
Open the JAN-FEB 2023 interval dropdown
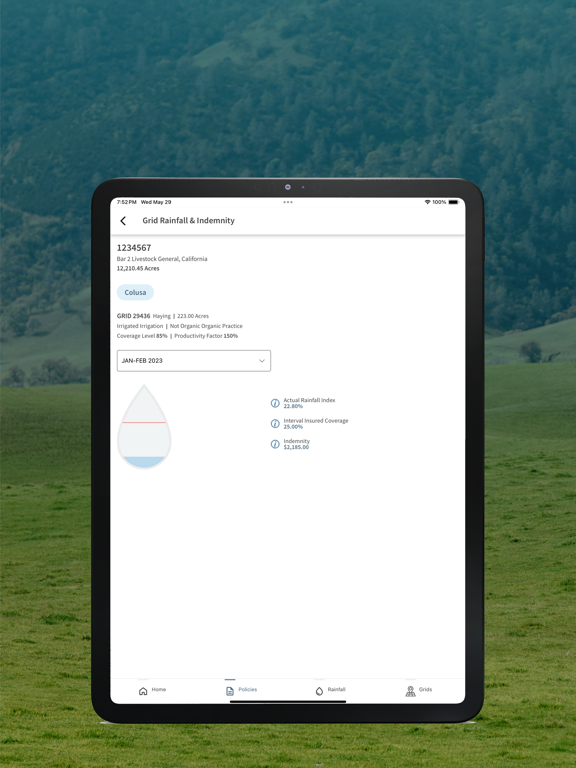coord(193,360)
